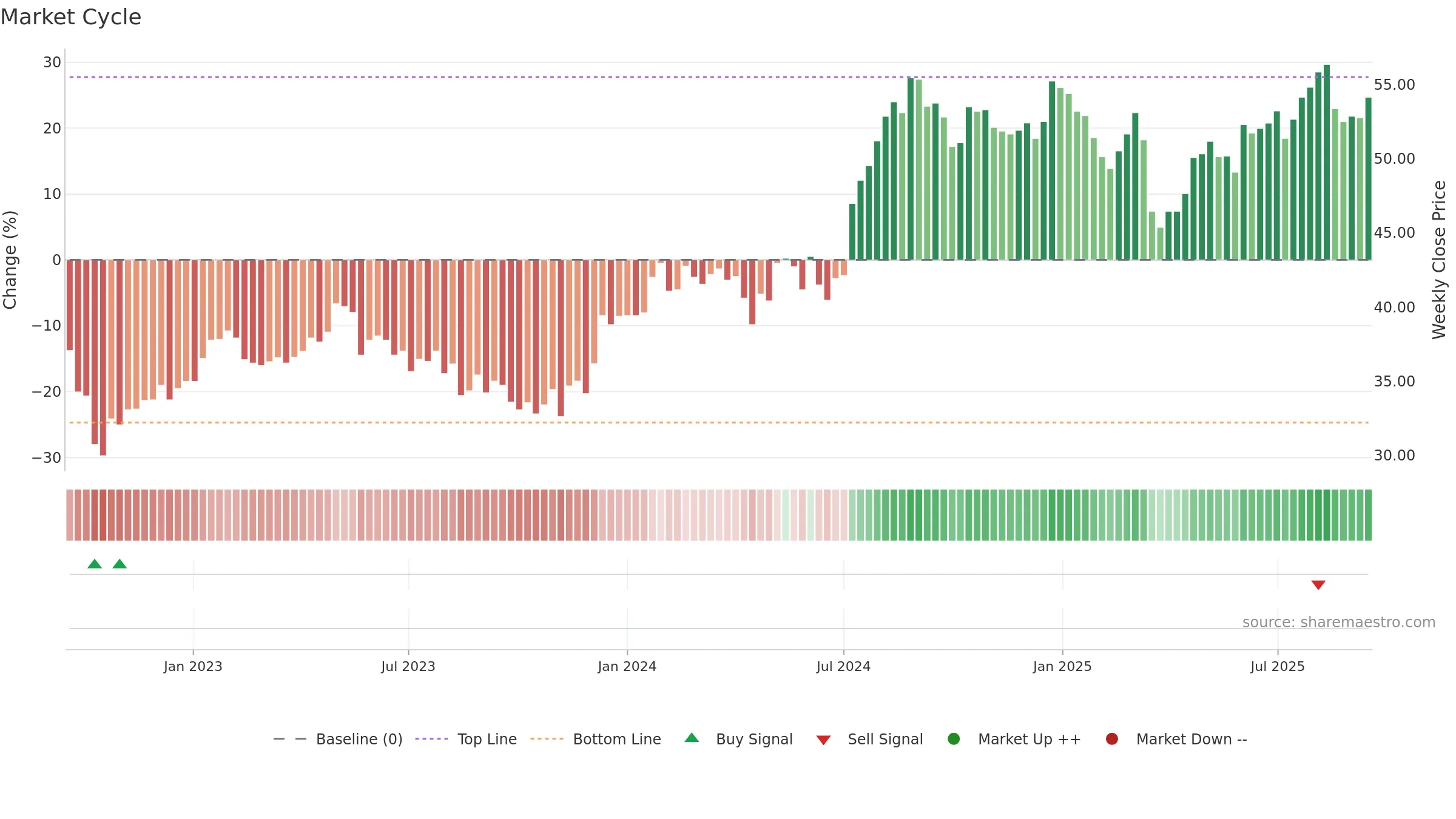The image size is (1456, 819).
Task: Click the Jan 2023 axis label
Action: (193, 666)
